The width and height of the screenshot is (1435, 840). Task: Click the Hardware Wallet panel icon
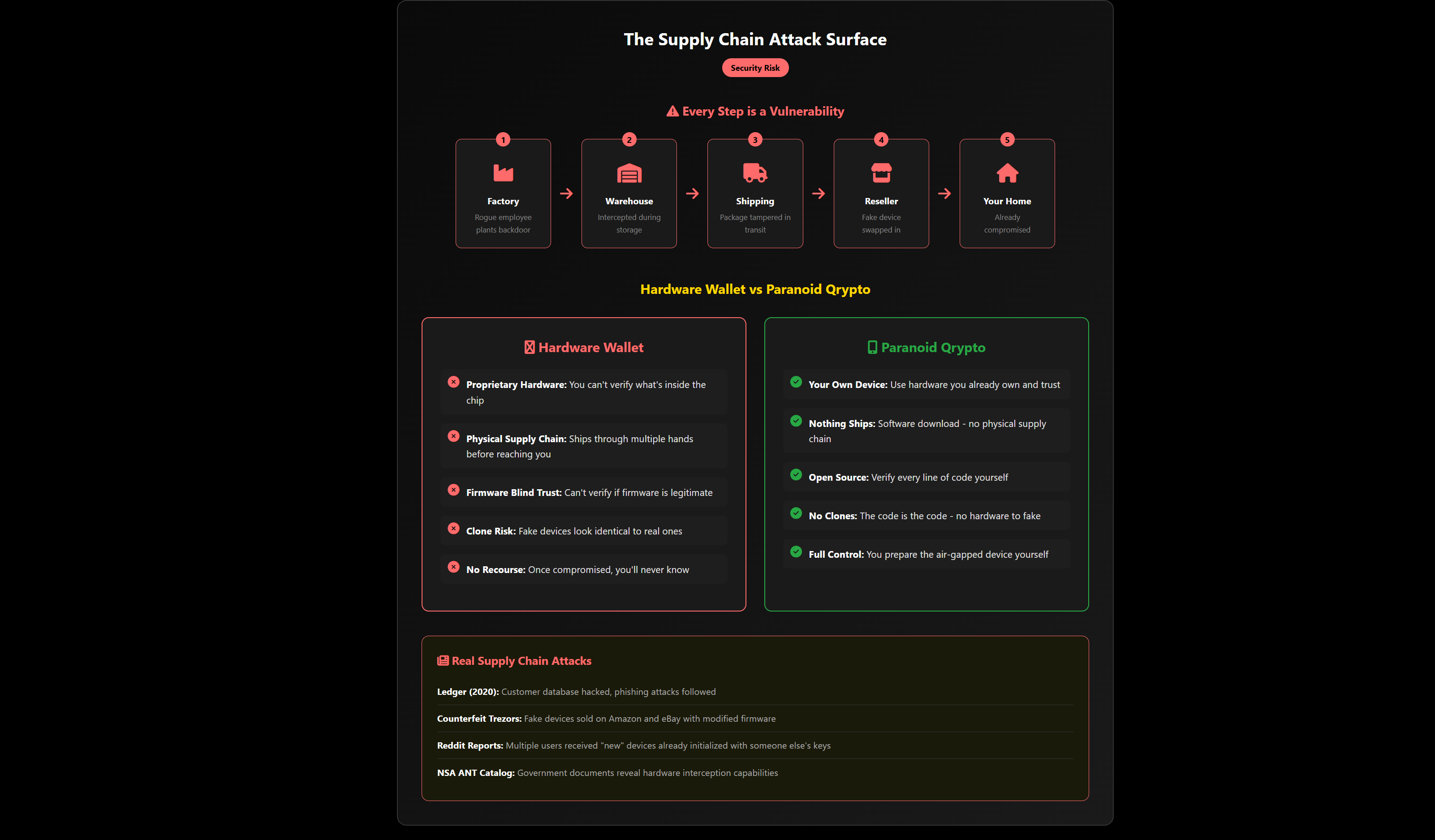pyautogui.click(x=529, y=347)
